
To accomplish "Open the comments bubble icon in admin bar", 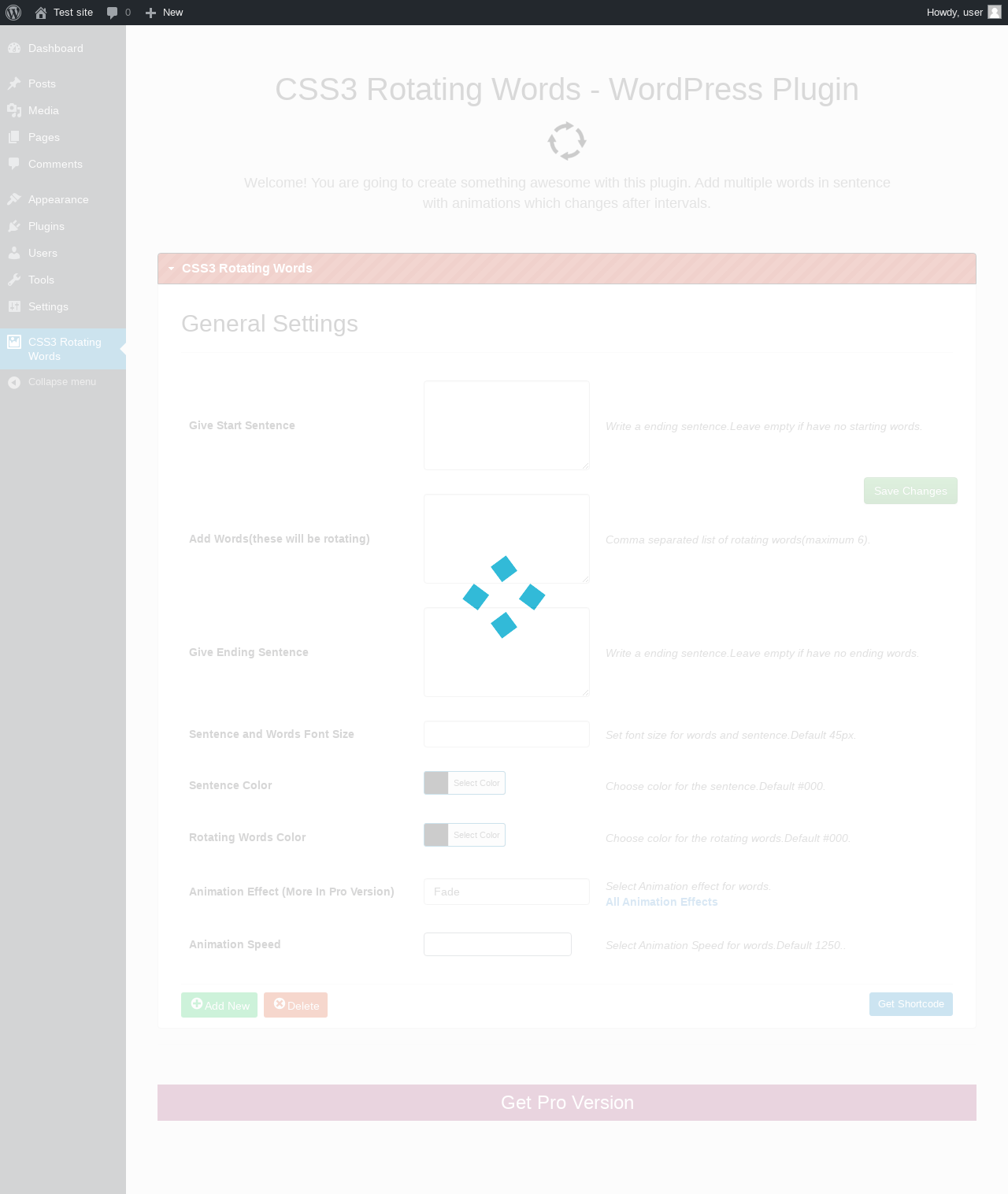I will point(113,13).
